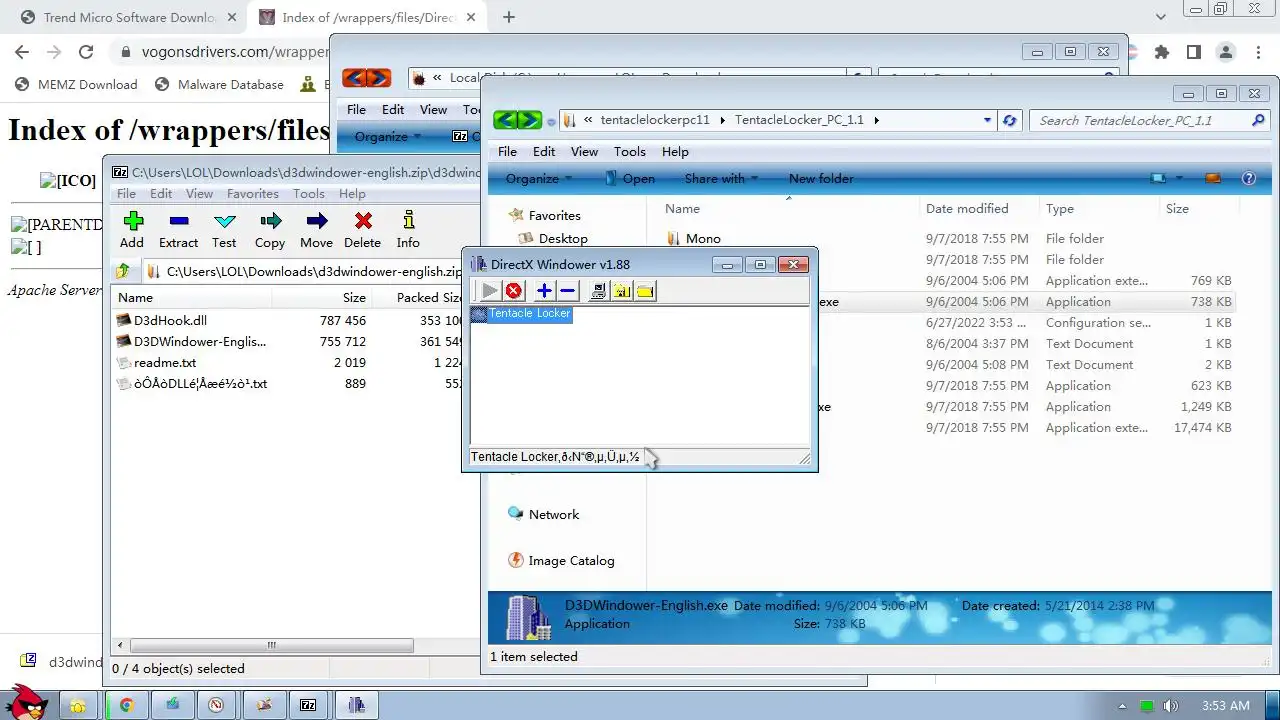Open the Favorites menu in 7-Zip window
Viewport: 1280px width, 720px height.
[x=252, y=194]
